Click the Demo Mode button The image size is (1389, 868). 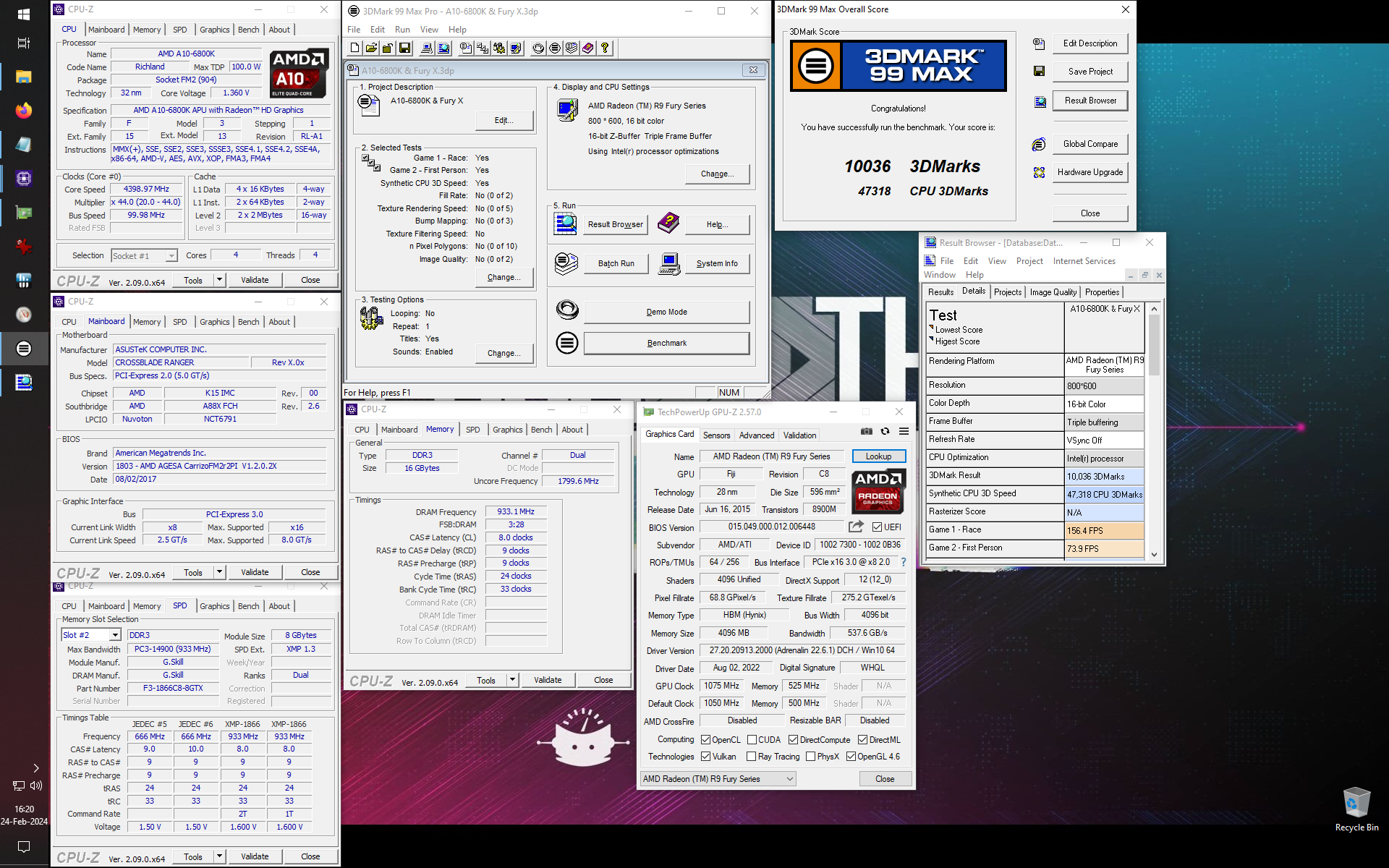666,312
